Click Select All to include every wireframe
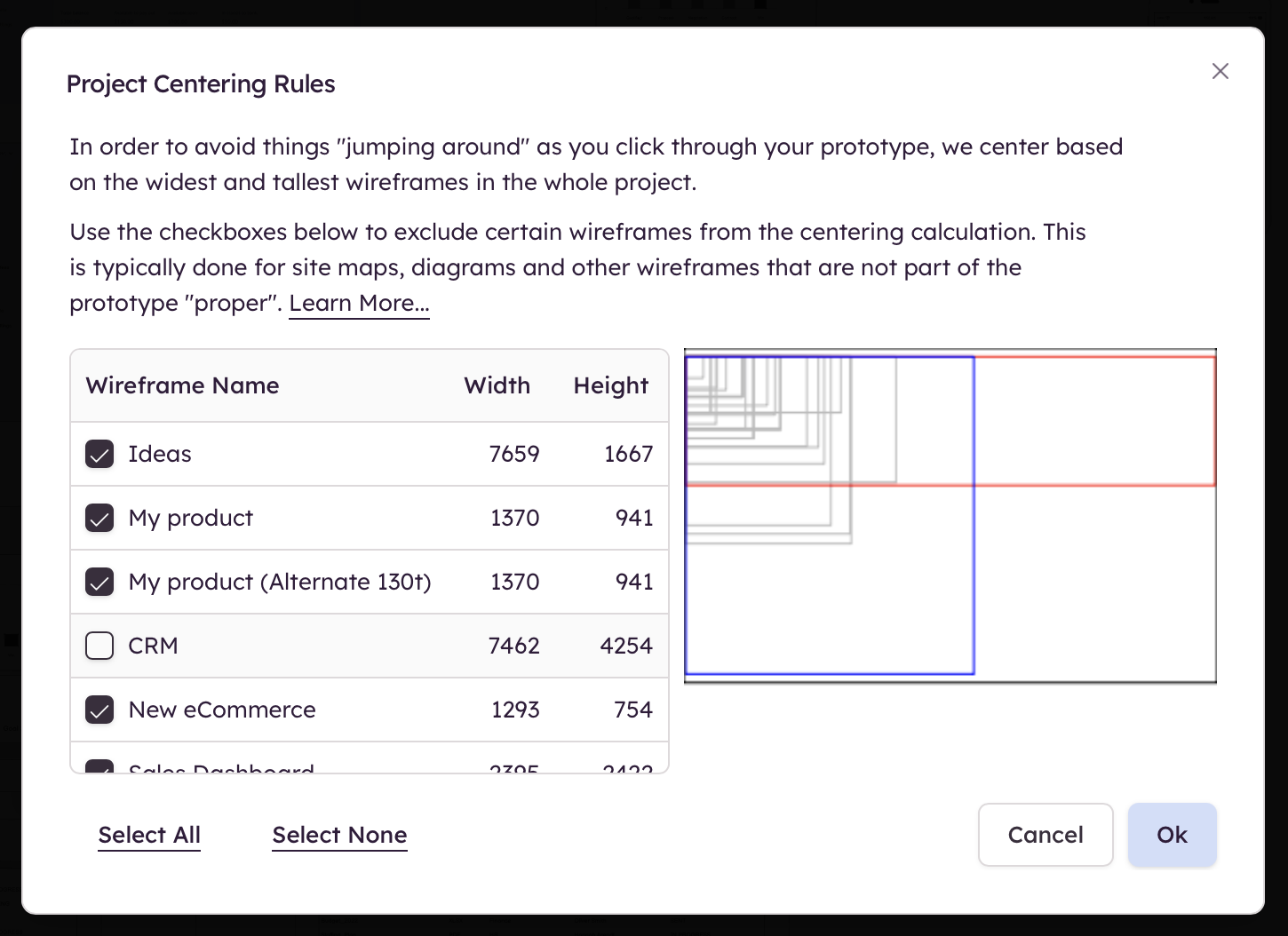Screen dimensions: 1288x936 [148, 835]
